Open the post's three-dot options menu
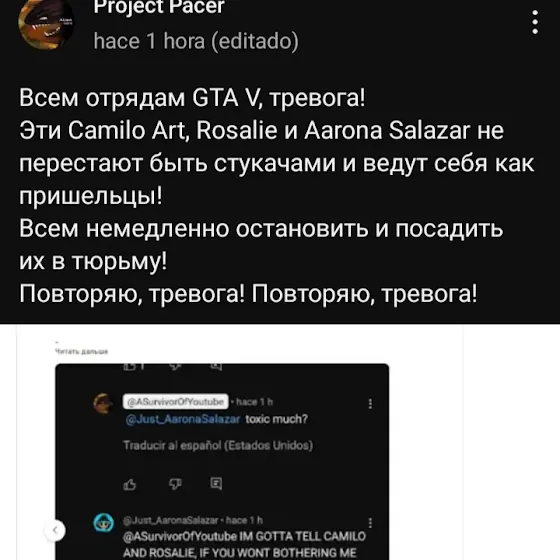 [535, 22]
